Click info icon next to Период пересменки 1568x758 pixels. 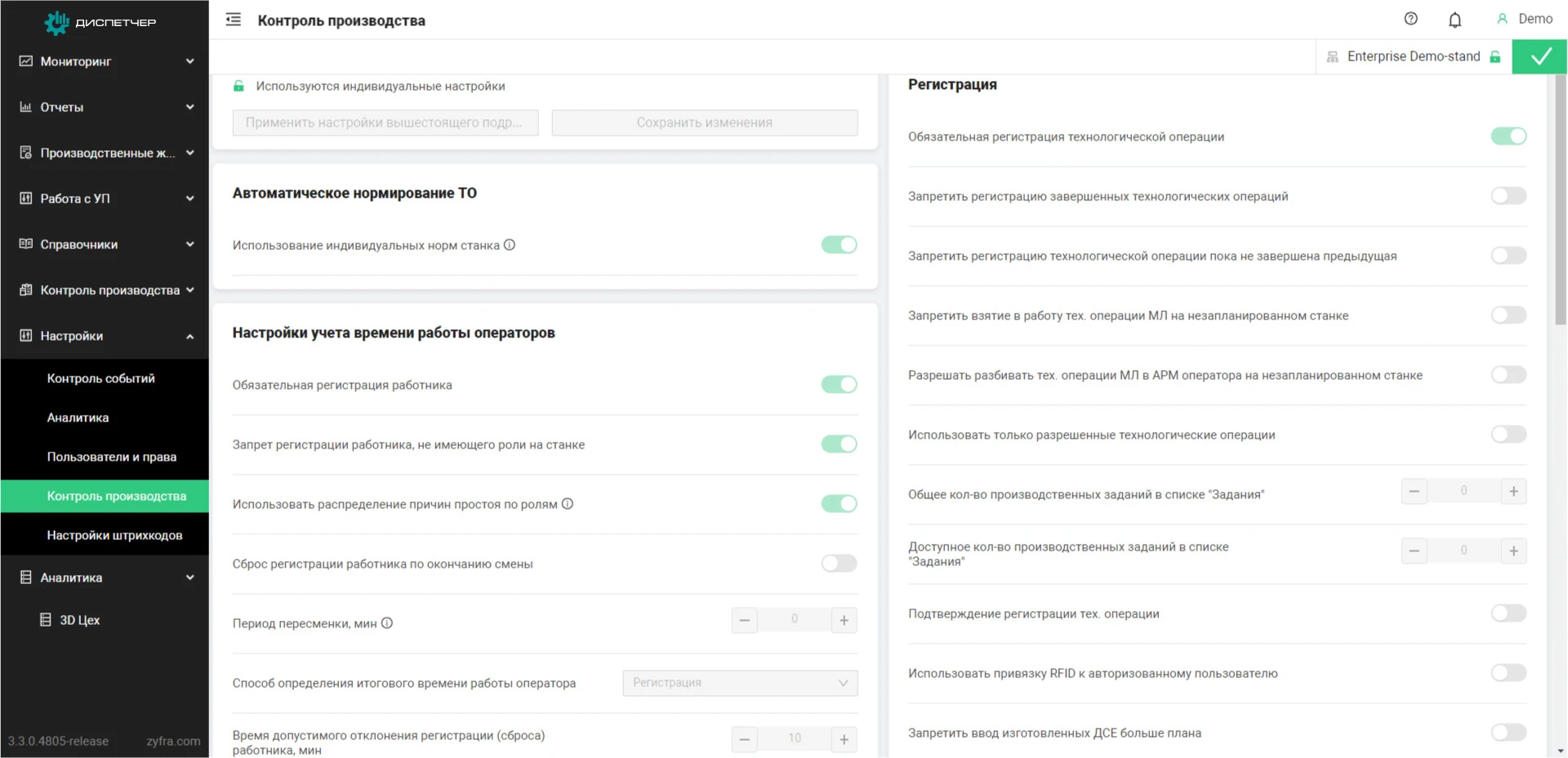pos(387,623)
